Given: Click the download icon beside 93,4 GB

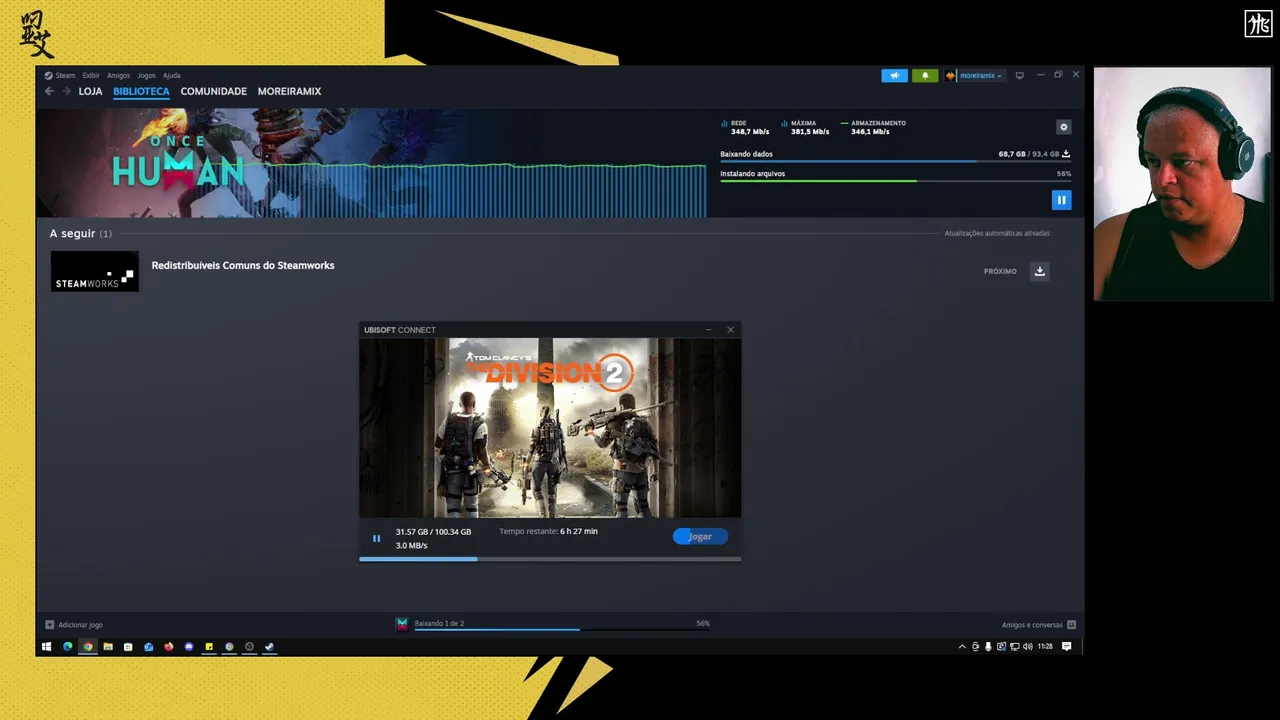Looking at the screenshot, I should pyautogui.click(x=1066, y=154).
